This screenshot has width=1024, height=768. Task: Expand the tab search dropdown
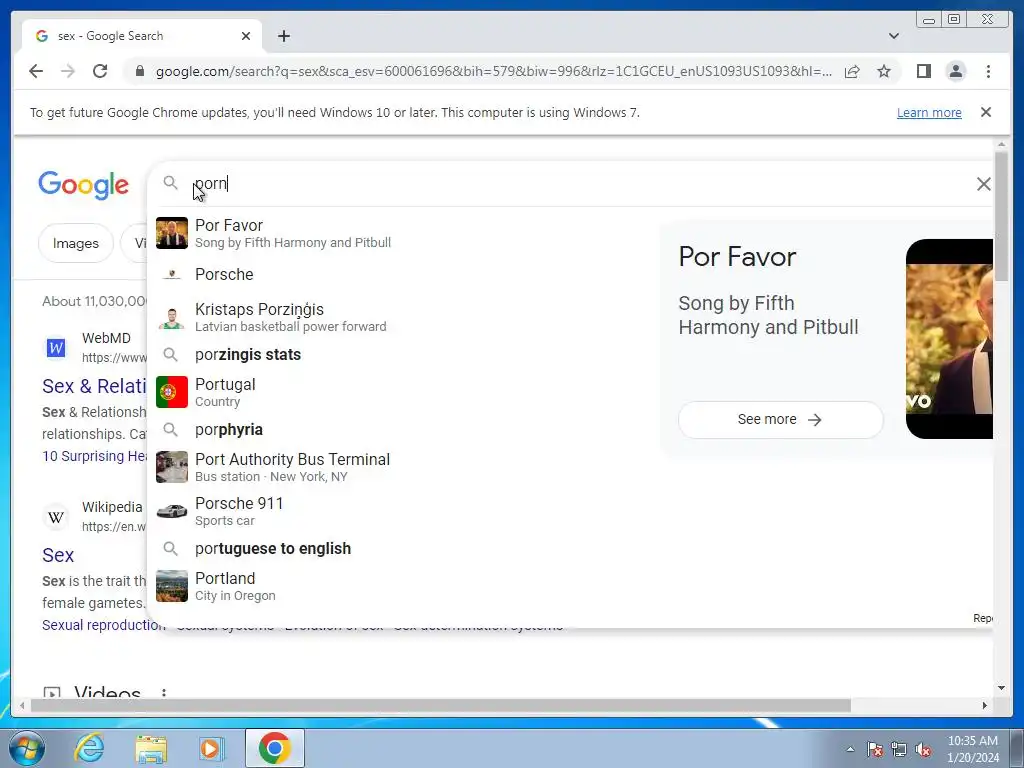click(893, 36)
